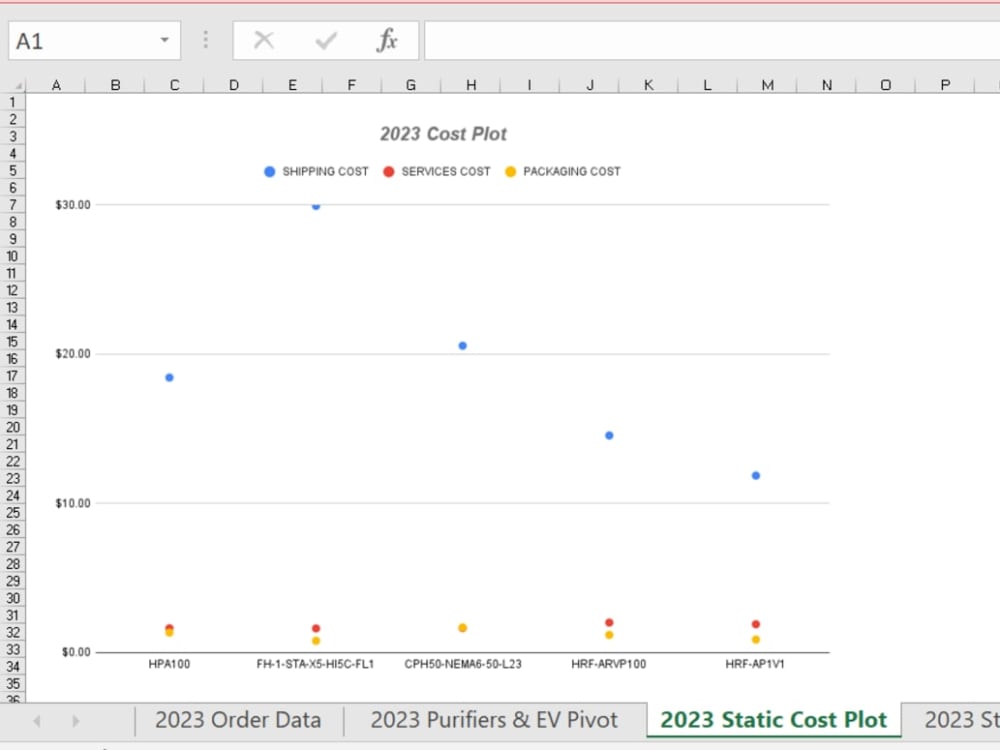1000x750 pixels.
Task: Click previous sheet navigation arrow
Action: pyautogui.click(x=37, y=721)
